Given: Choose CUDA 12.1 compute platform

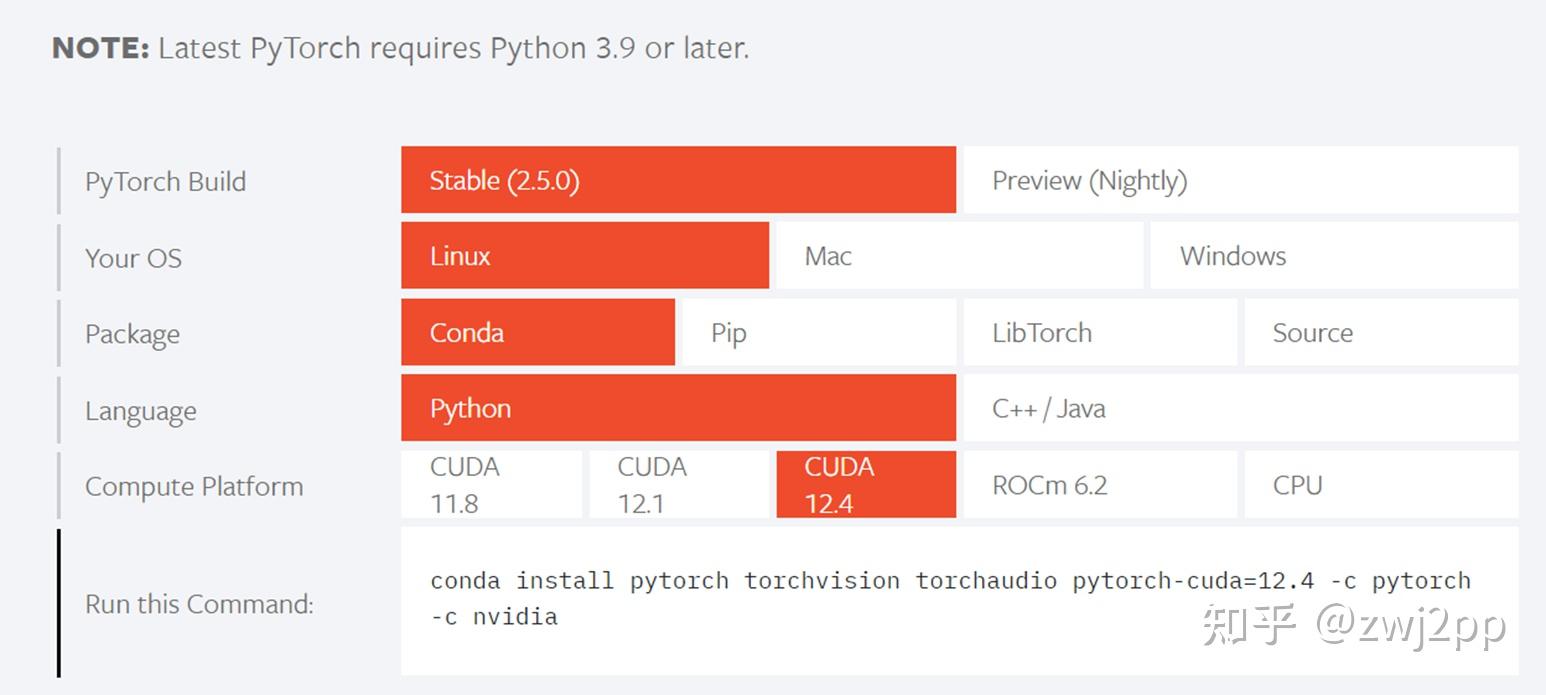Looking at the screenshot, I should coord(678,484).
